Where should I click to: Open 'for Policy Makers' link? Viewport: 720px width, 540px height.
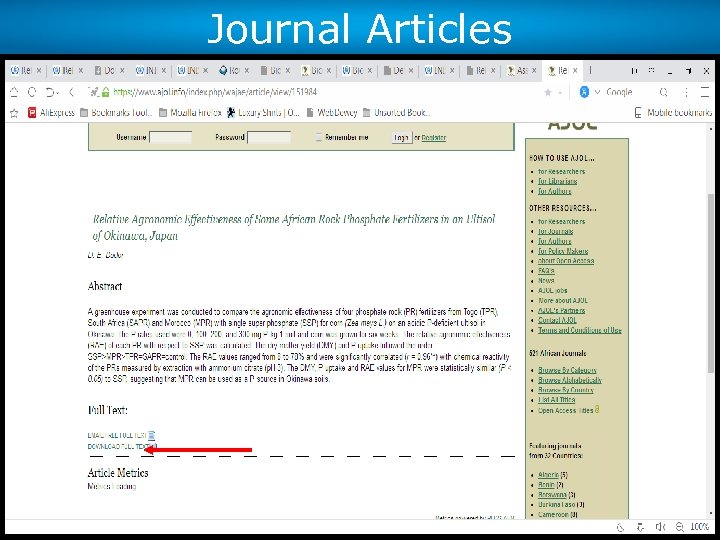563,251
